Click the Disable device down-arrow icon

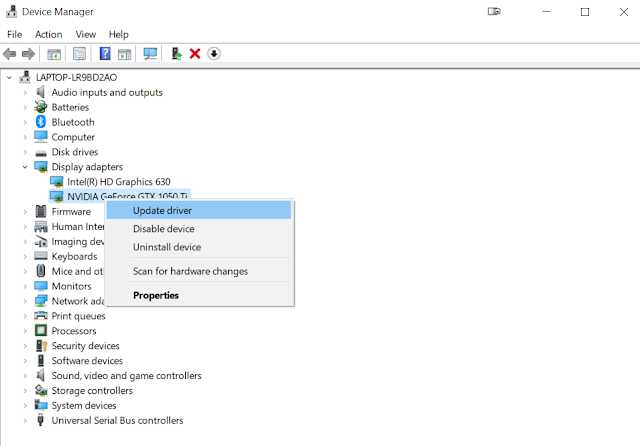click(x=213, y=53)
